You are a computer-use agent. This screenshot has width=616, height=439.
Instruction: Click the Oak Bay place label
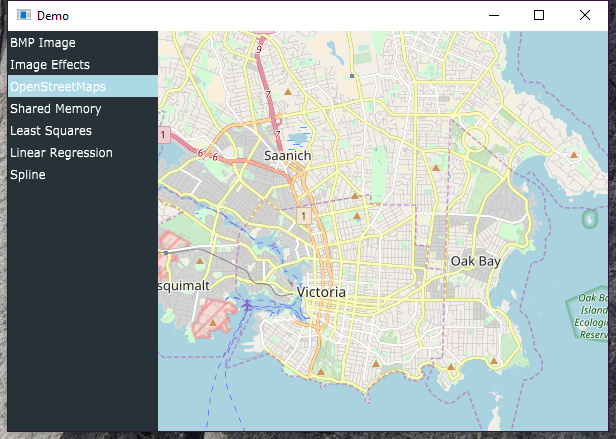(x=475, y=261)
